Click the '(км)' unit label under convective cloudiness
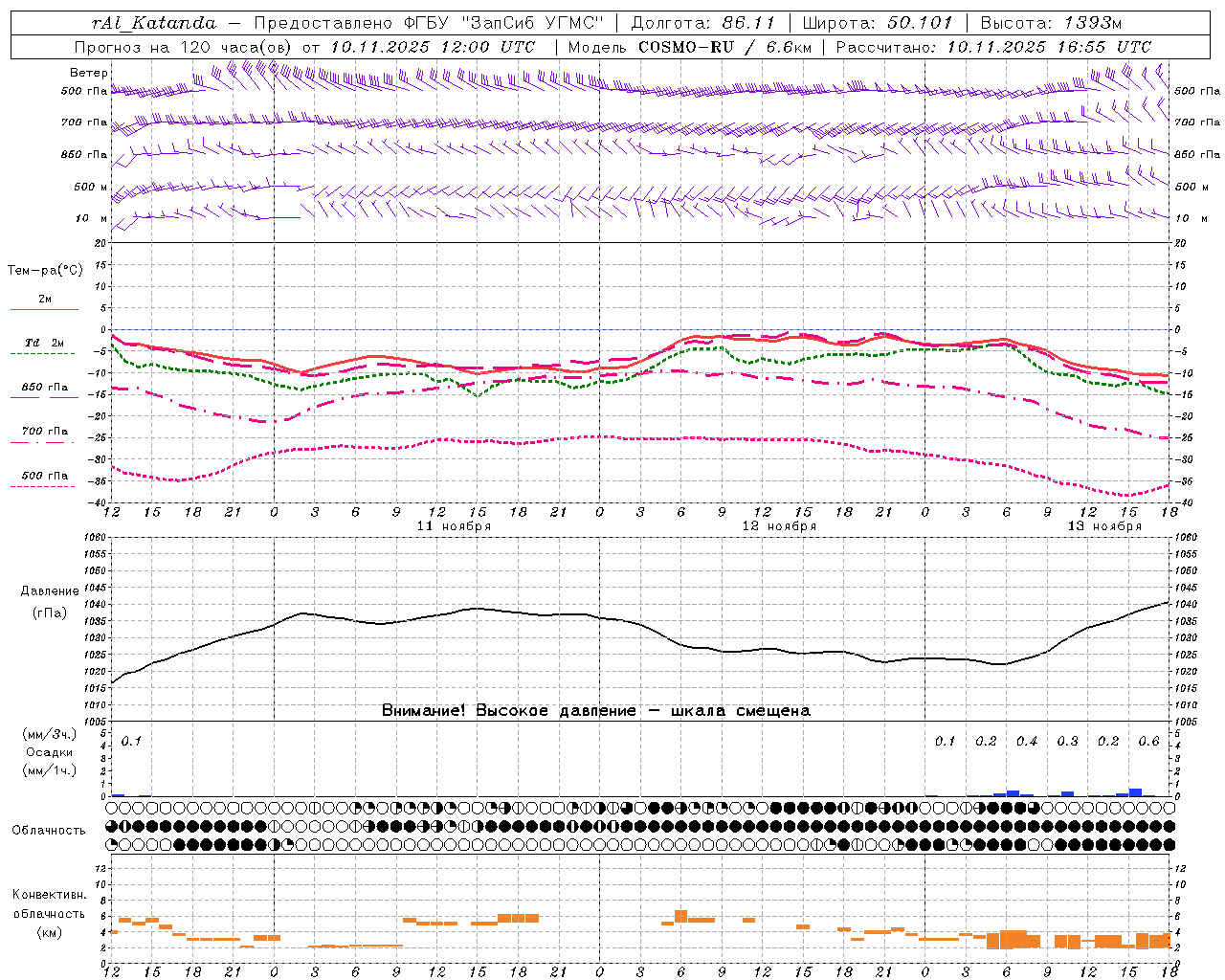This screenshot has width=1225, height=980. [x=49, y=932]
